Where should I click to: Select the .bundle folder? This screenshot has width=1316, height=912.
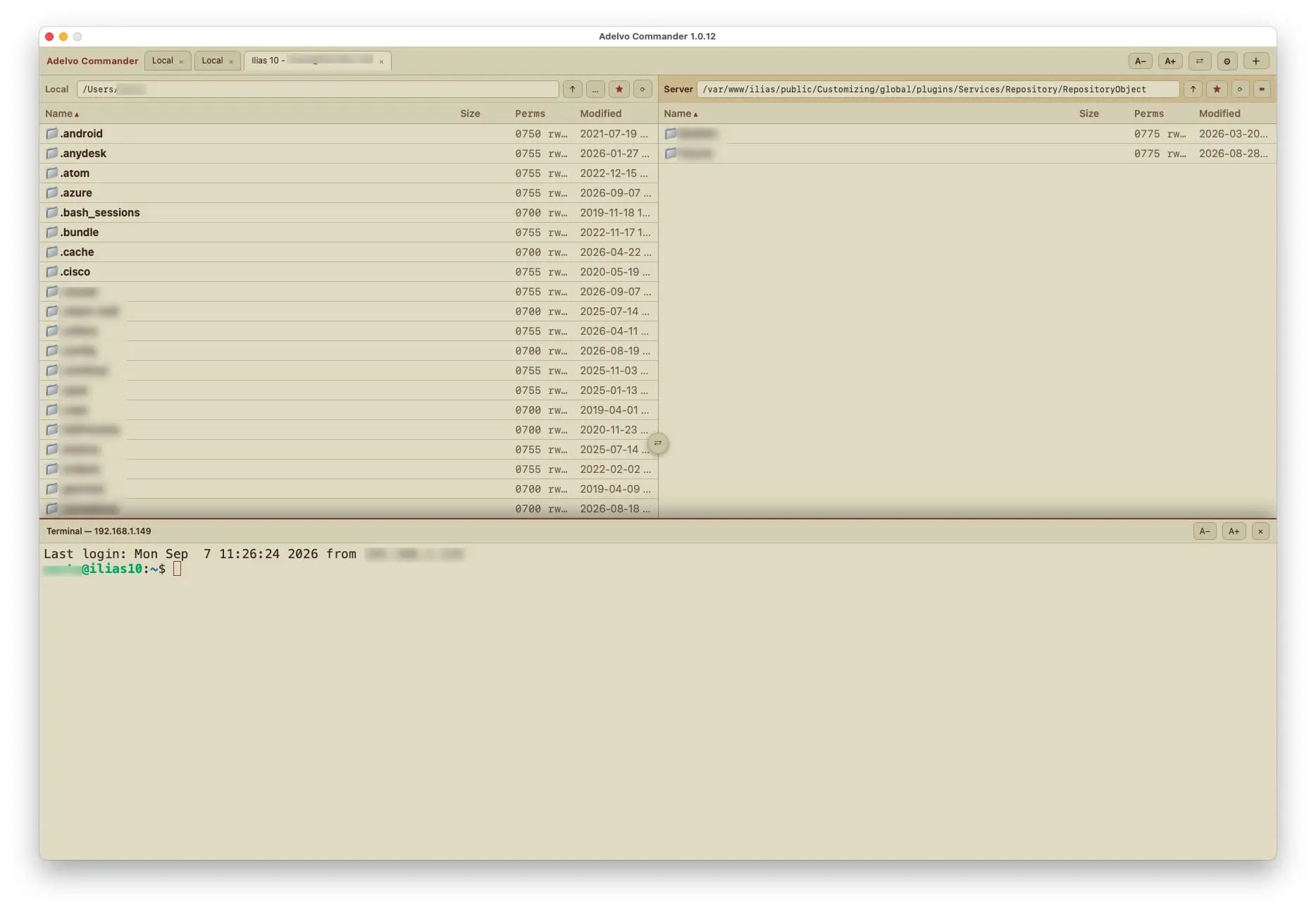[349, 233]
